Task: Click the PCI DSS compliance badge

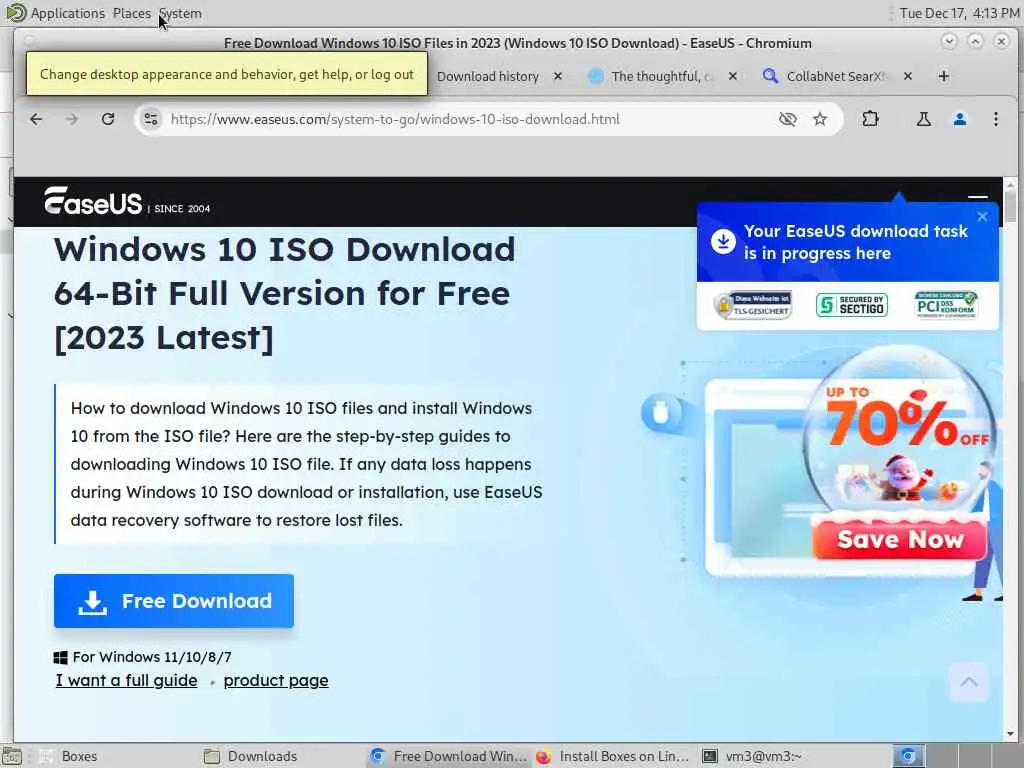Action: pos(946,305)
